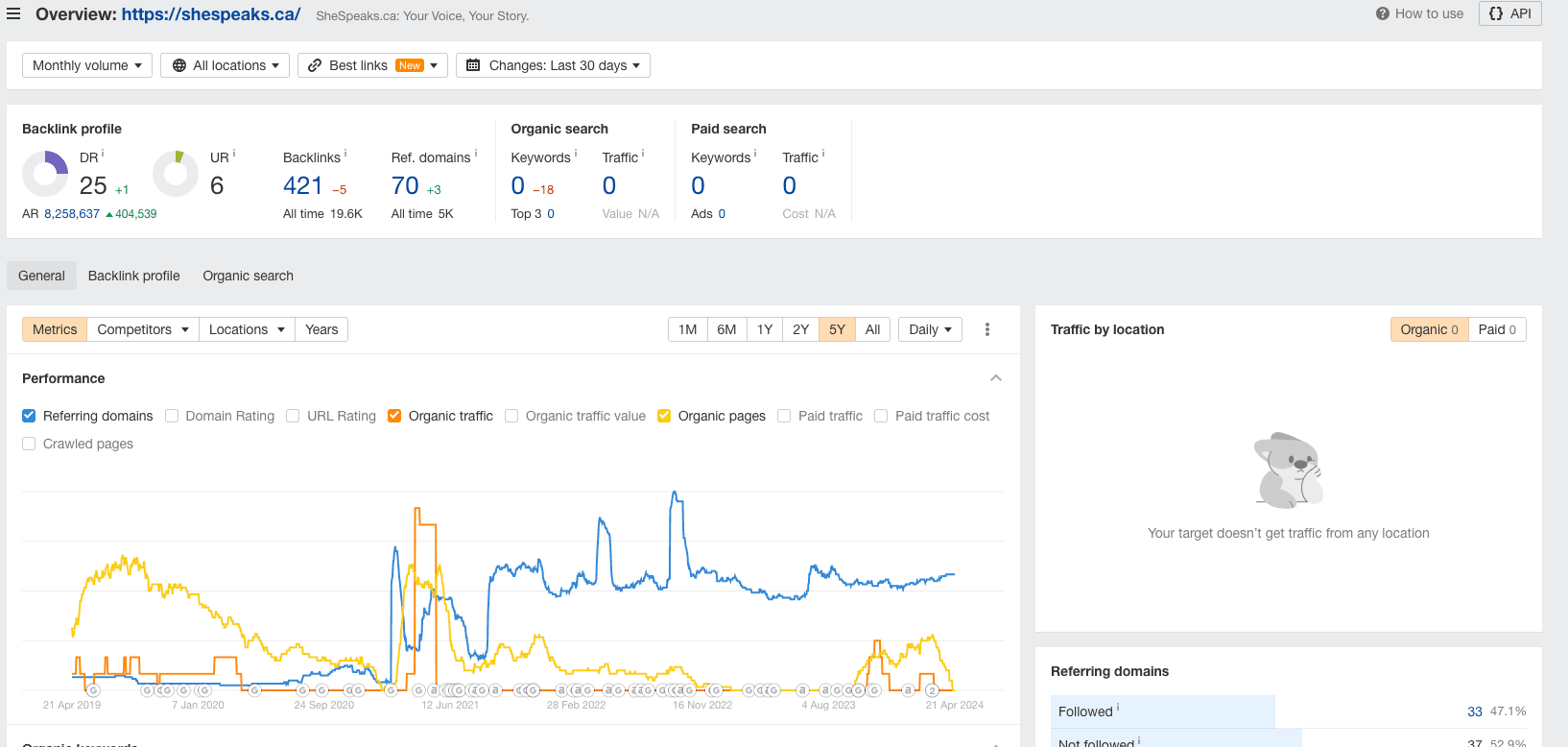The height and width of the screenshot is (747, 1568).
Task: Open the All locations dropdown
Action: point(225,65)
